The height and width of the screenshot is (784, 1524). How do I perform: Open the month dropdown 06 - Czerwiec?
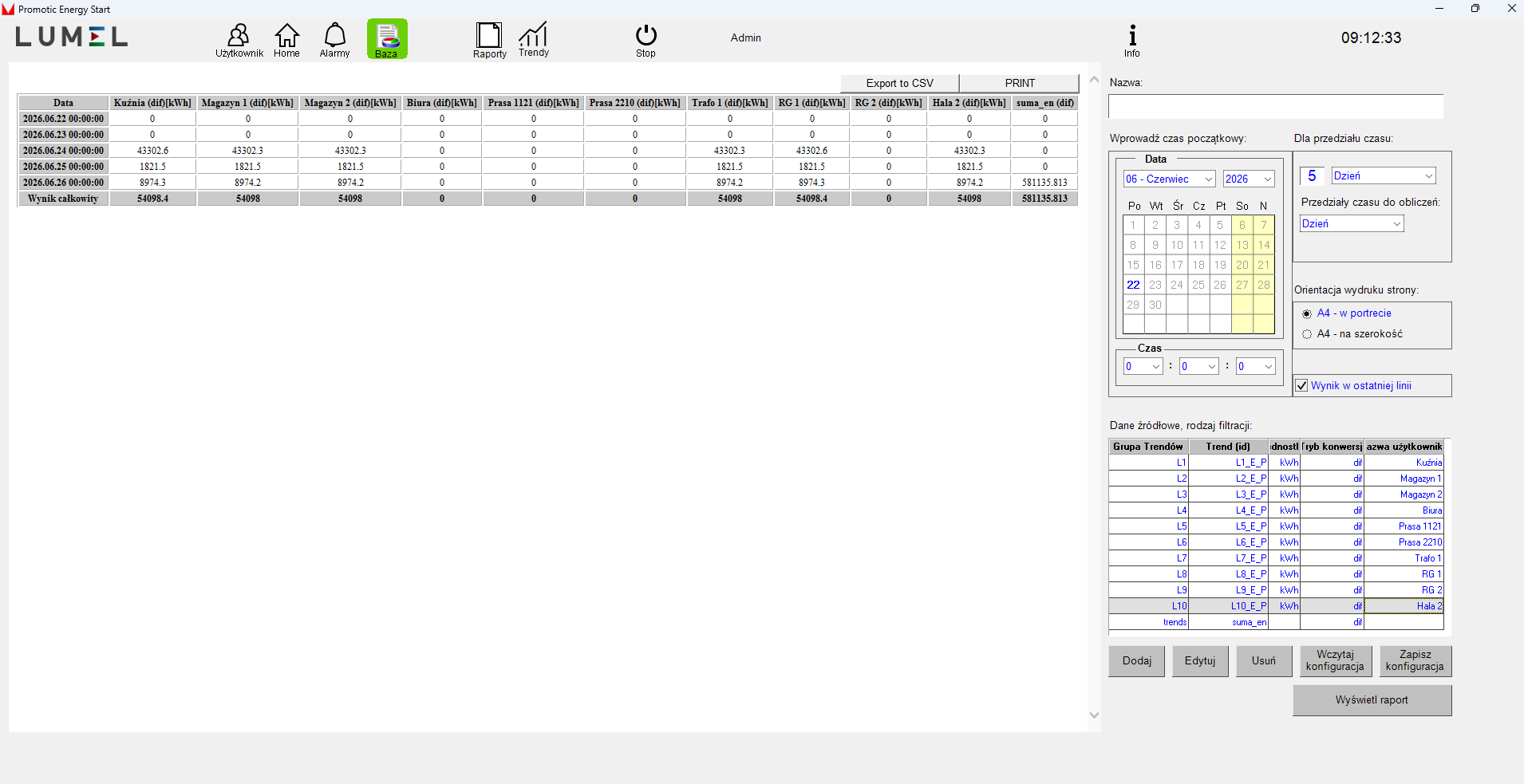(1169, 179)
